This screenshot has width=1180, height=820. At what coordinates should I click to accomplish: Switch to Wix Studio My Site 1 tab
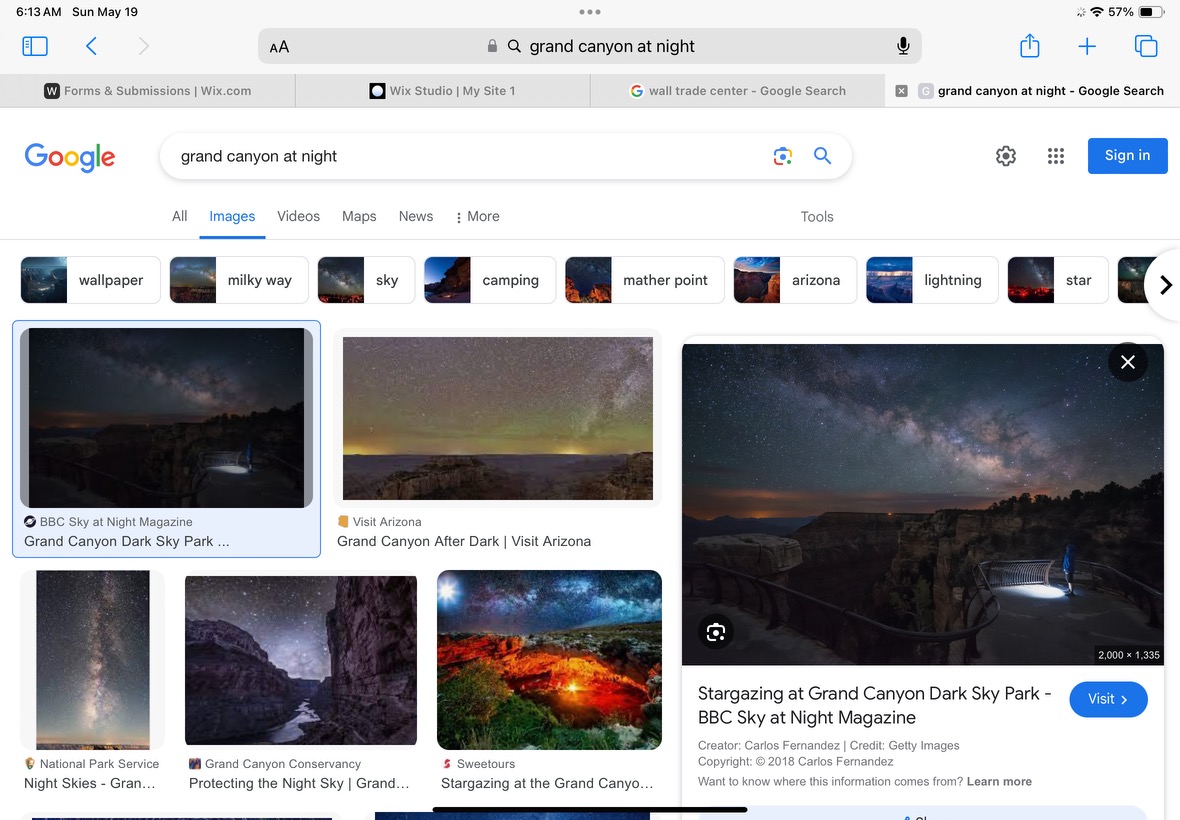click(x=442, y=91)
